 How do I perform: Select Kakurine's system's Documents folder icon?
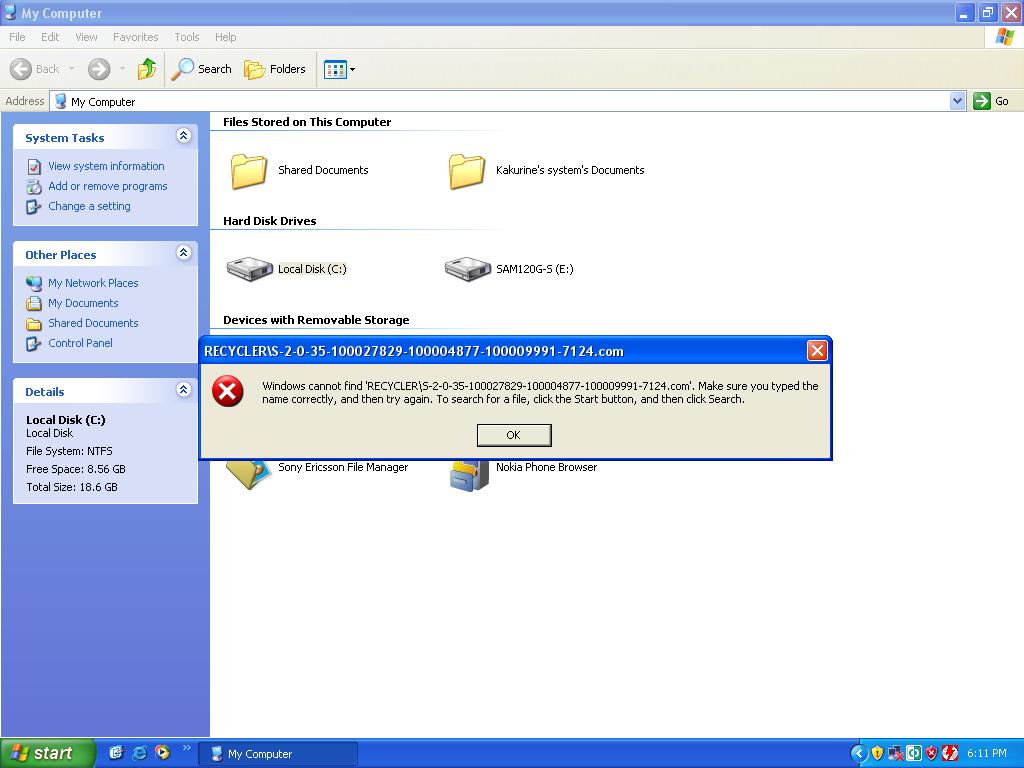coord(467,171)
